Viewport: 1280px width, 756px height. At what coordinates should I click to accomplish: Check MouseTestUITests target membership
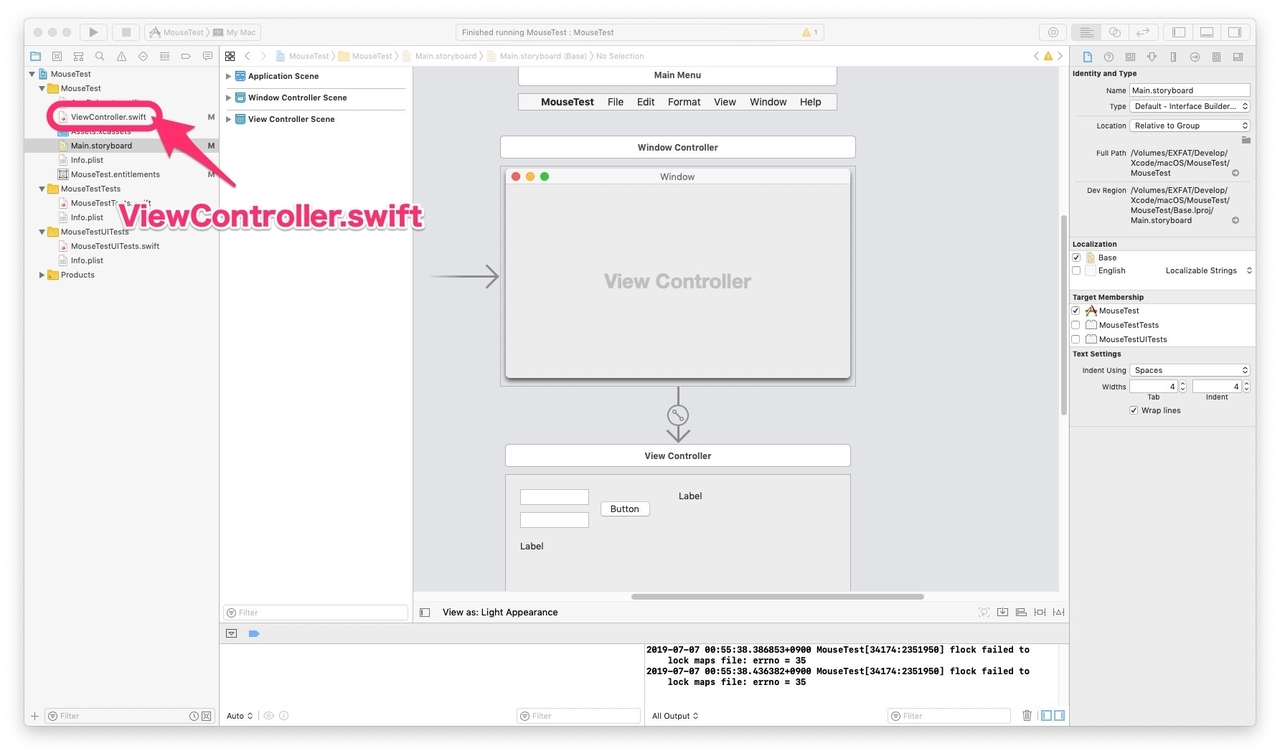coord(1076,339)
